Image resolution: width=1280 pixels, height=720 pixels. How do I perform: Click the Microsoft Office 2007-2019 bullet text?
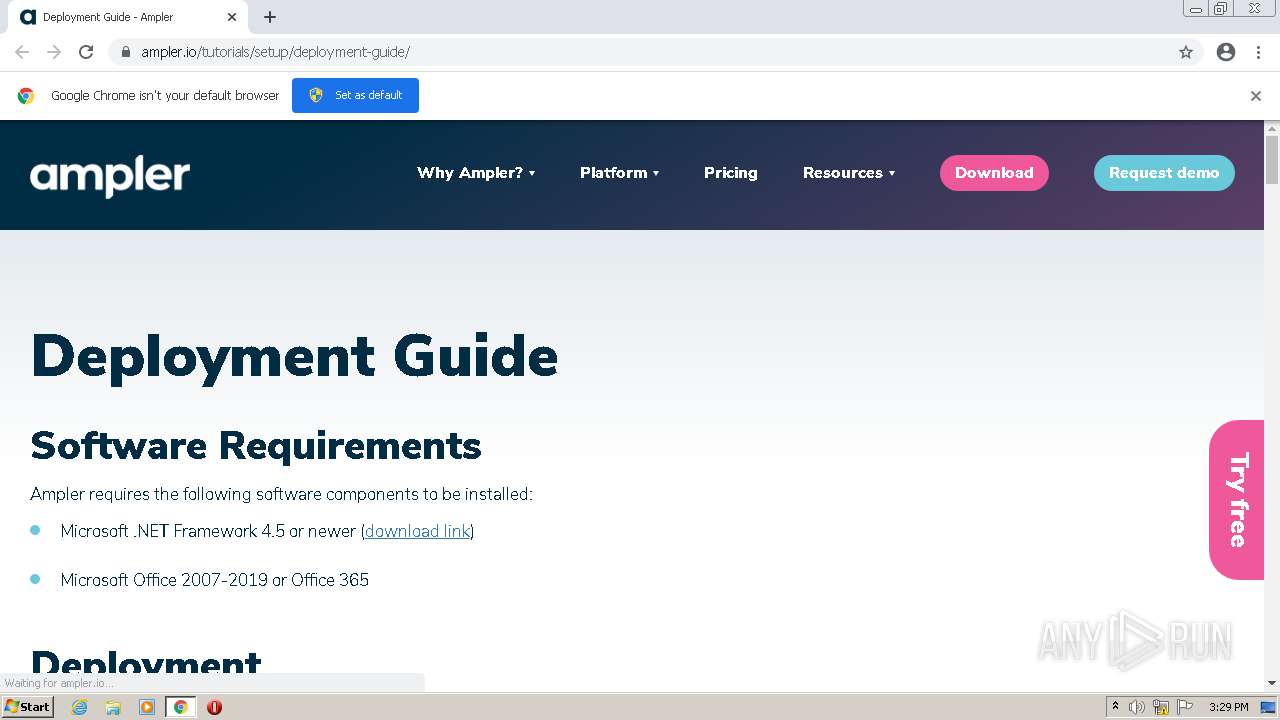(x=214, y=580)
